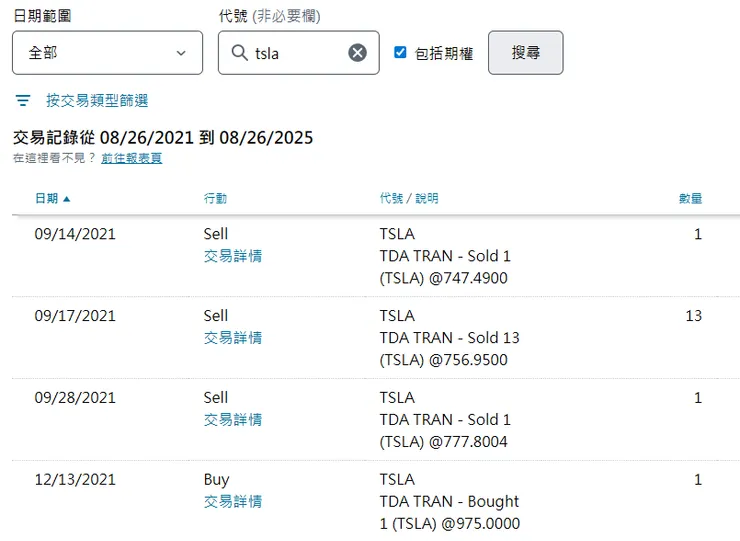Open the 日期範圍 dropdown showing 全部
The image size is (740, 541).
pyautogui.click(x=107, y=53)
